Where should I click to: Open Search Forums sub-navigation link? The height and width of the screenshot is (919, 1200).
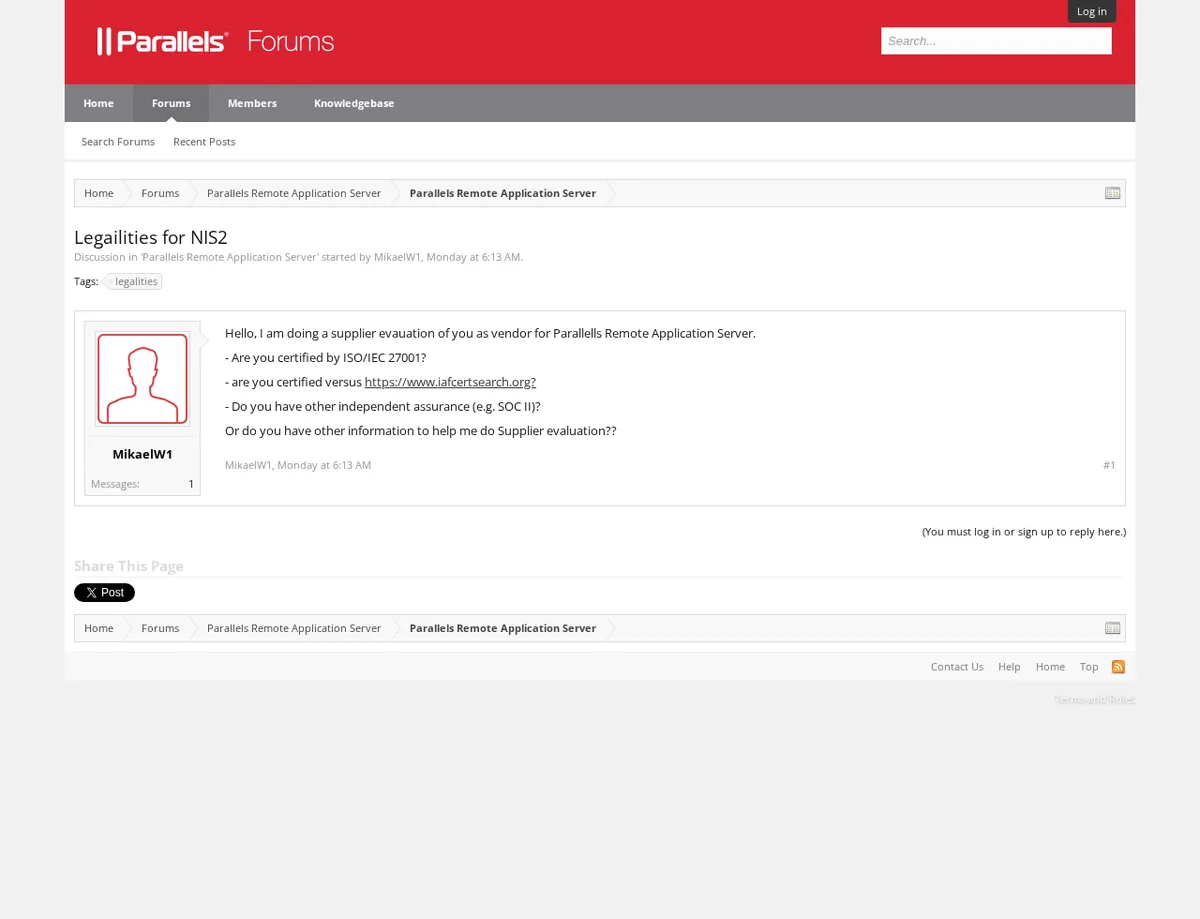click(118, 142)
